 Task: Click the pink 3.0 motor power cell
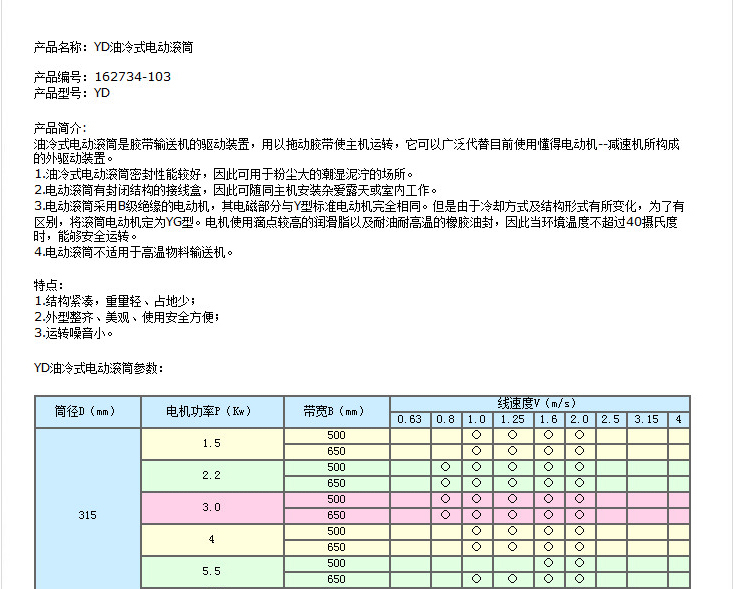pos(211,507)
